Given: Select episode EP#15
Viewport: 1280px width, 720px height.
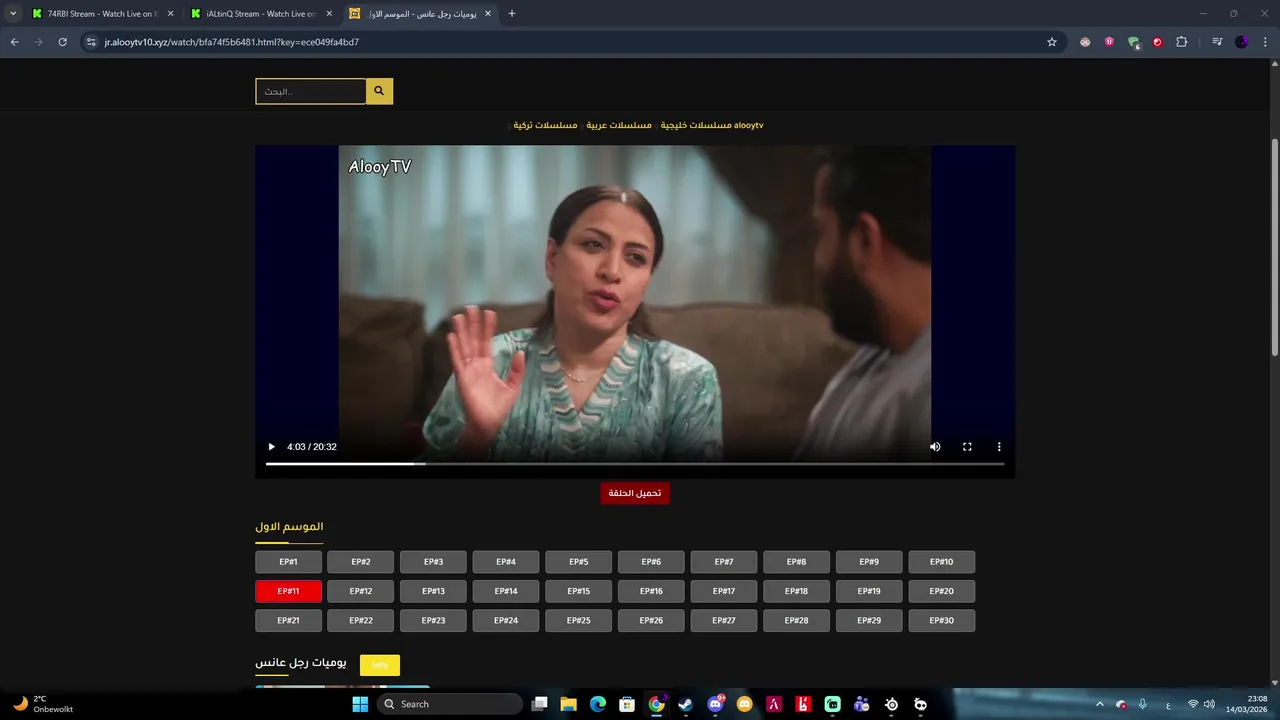Looking at the screenshot, I should tap(579, 591).
